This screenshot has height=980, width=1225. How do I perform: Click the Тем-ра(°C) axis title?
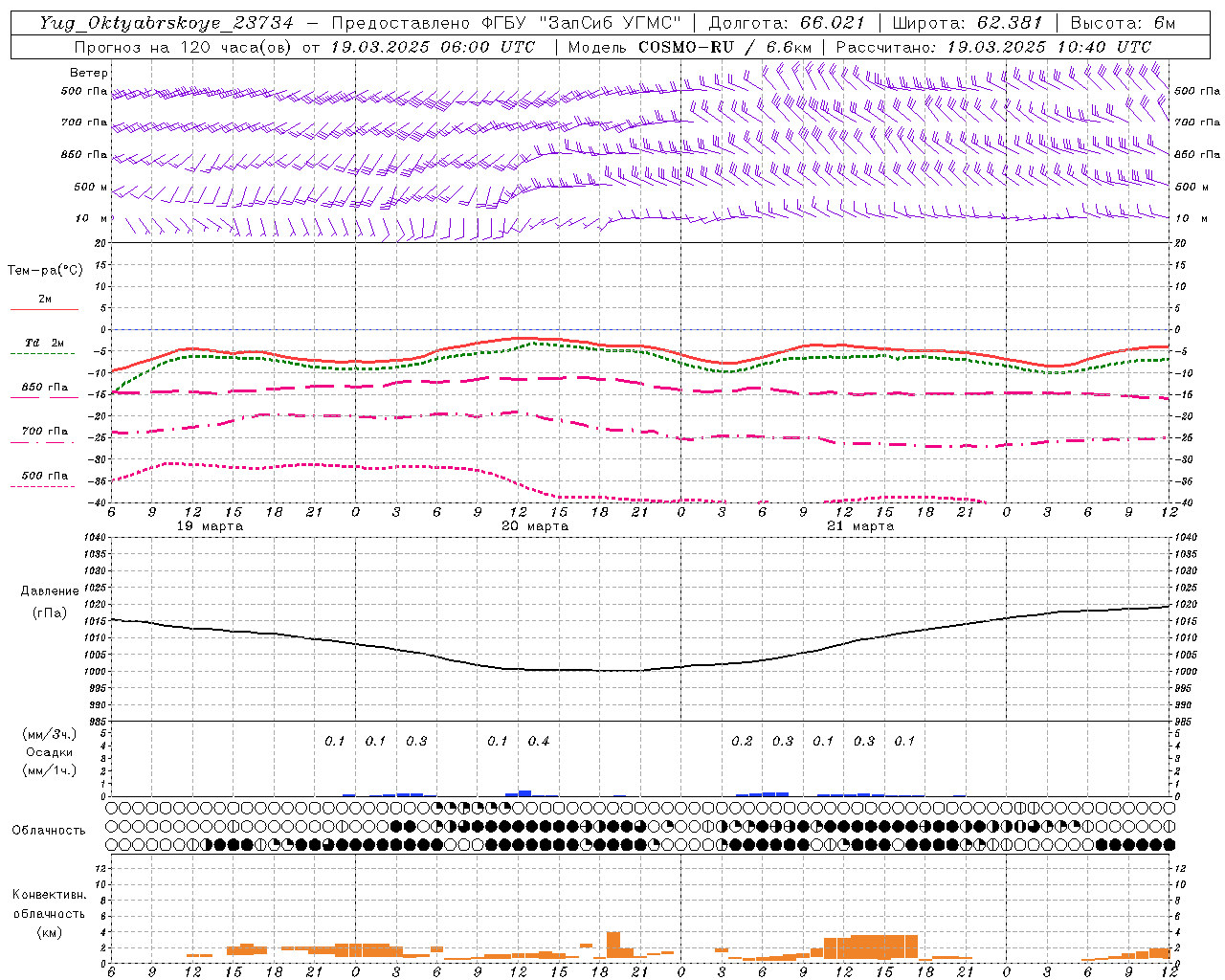click(x=46, y=271)
